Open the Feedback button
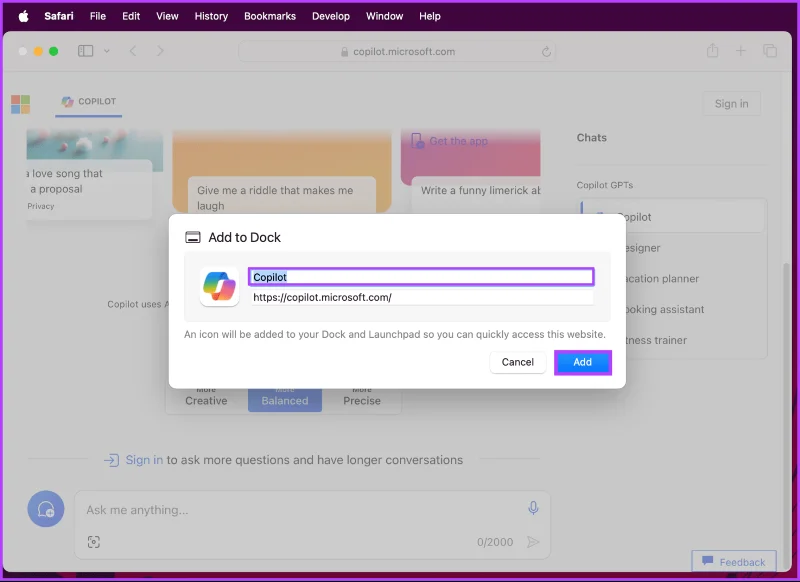The width and height of the screenshot is (800, 582). pyautogui.click(x=734, y=562)
